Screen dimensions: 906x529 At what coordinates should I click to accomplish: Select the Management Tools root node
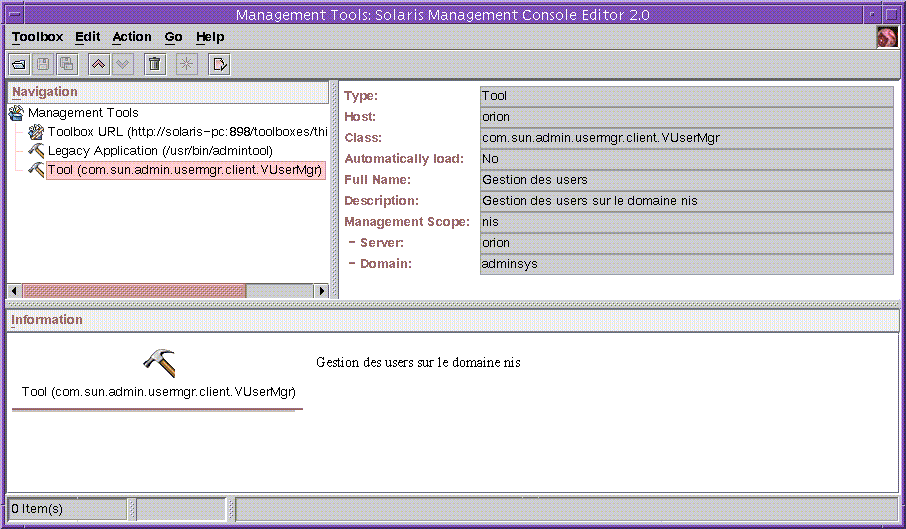click(x=83, y=113)
